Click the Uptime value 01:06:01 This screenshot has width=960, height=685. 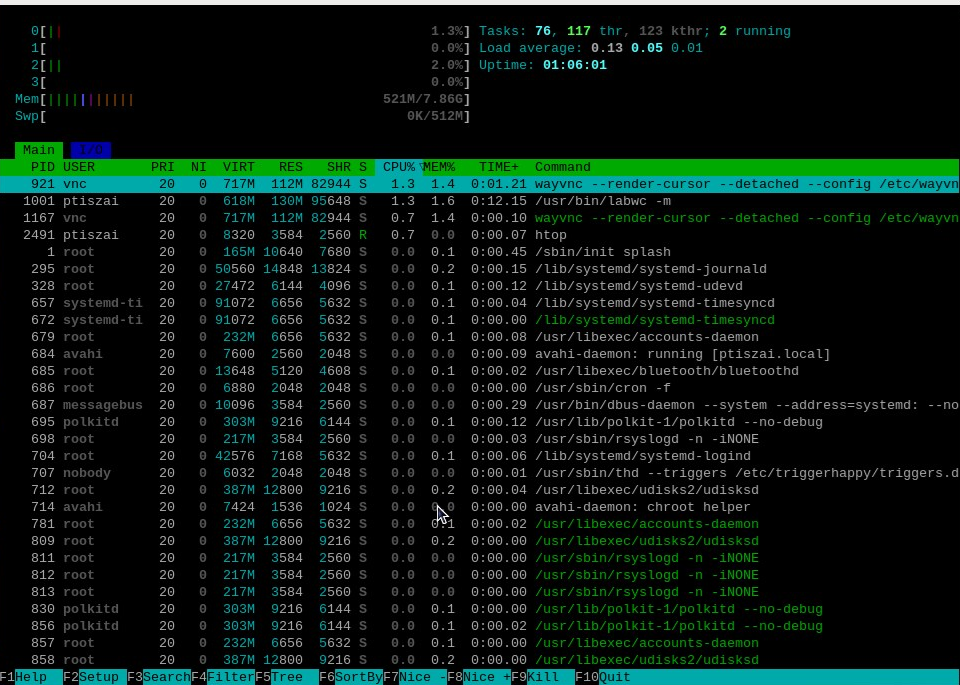click(x=575, y=66)
